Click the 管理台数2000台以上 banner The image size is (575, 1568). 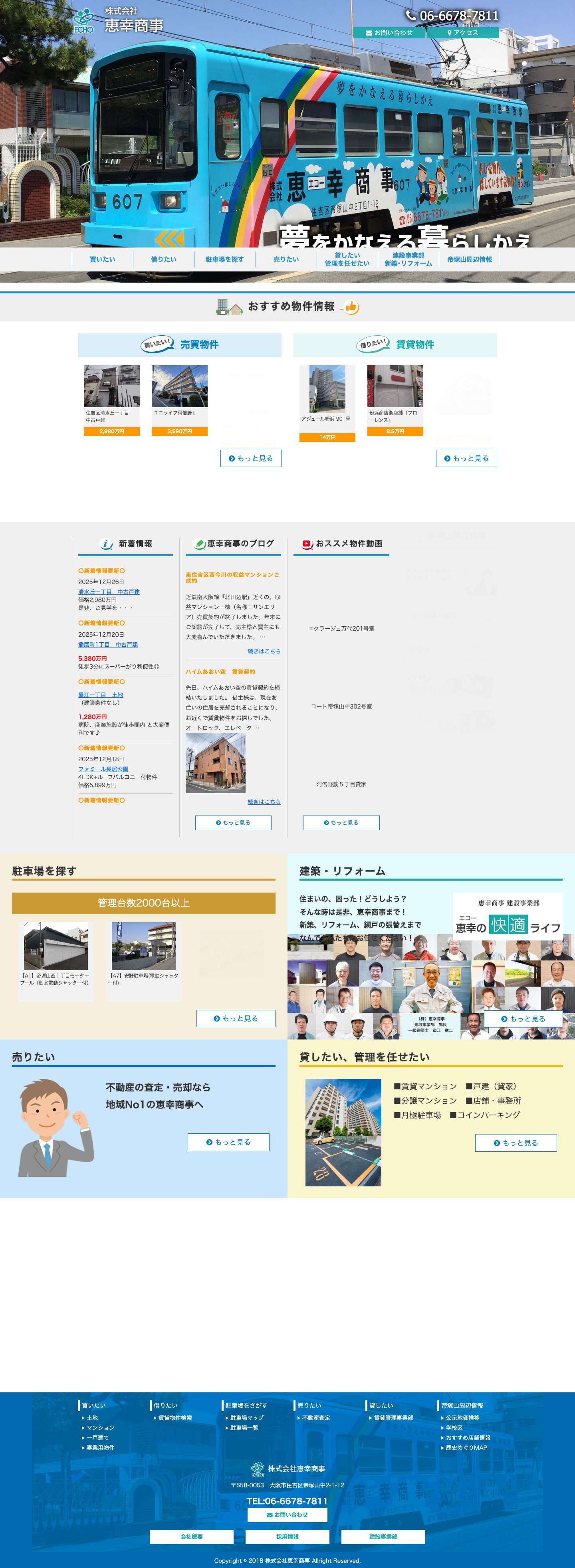click(144, 903)
